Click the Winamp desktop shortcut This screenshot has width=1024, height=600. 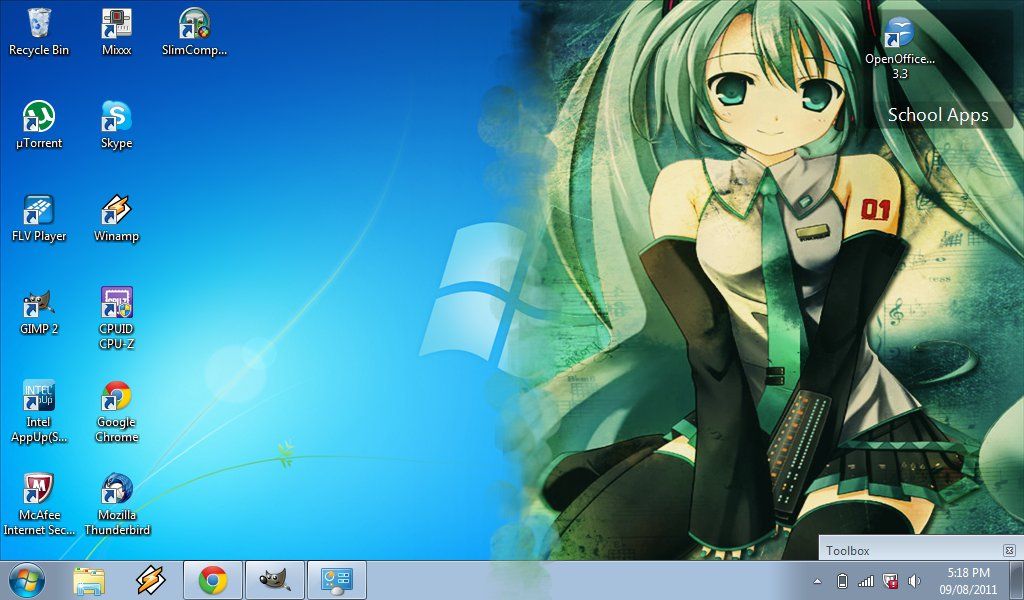(116, 218)
